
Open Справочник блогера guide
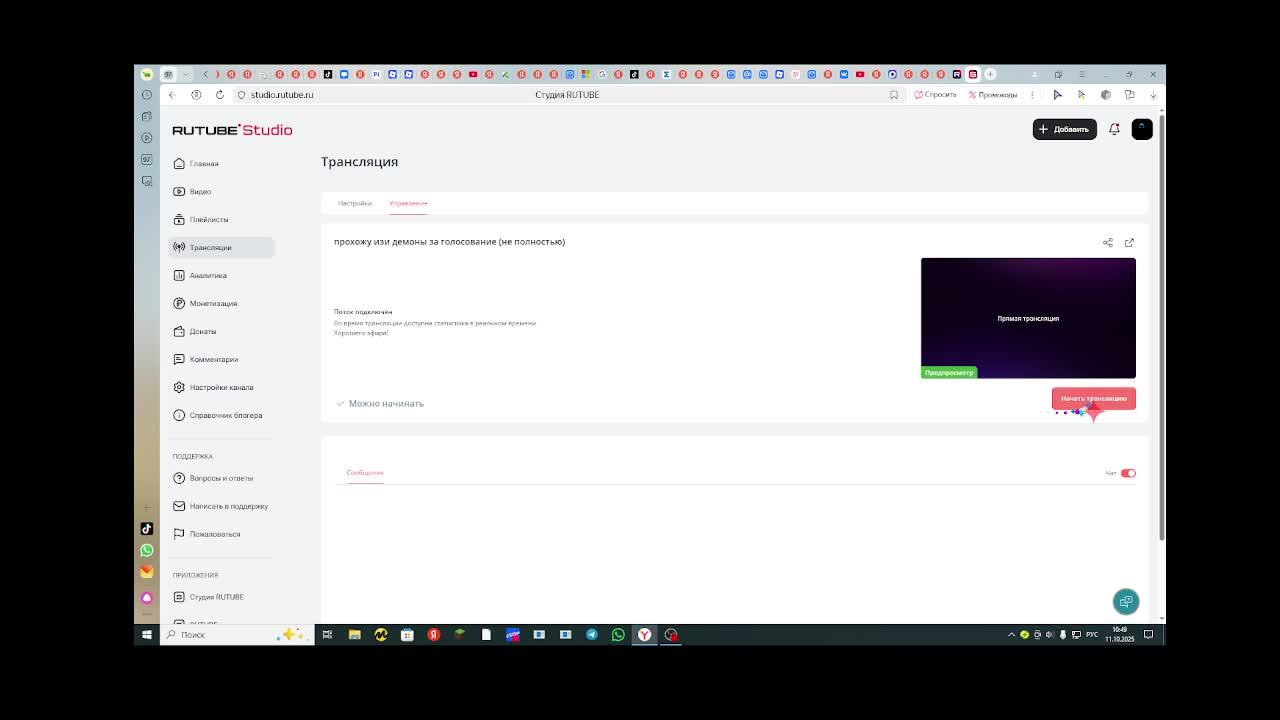coord(218,415)
